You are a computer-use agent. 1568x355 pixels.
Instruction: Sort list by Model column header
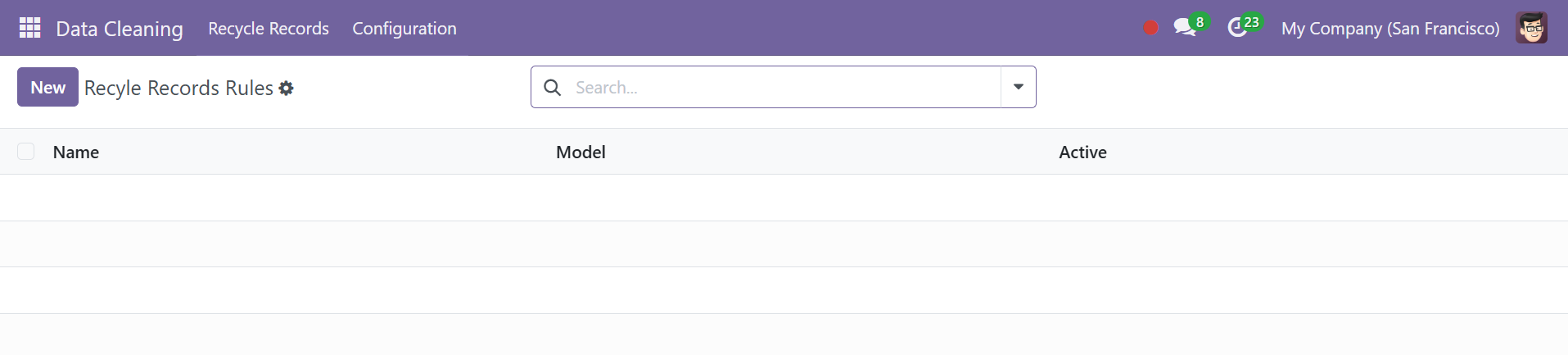click(581, 152)
